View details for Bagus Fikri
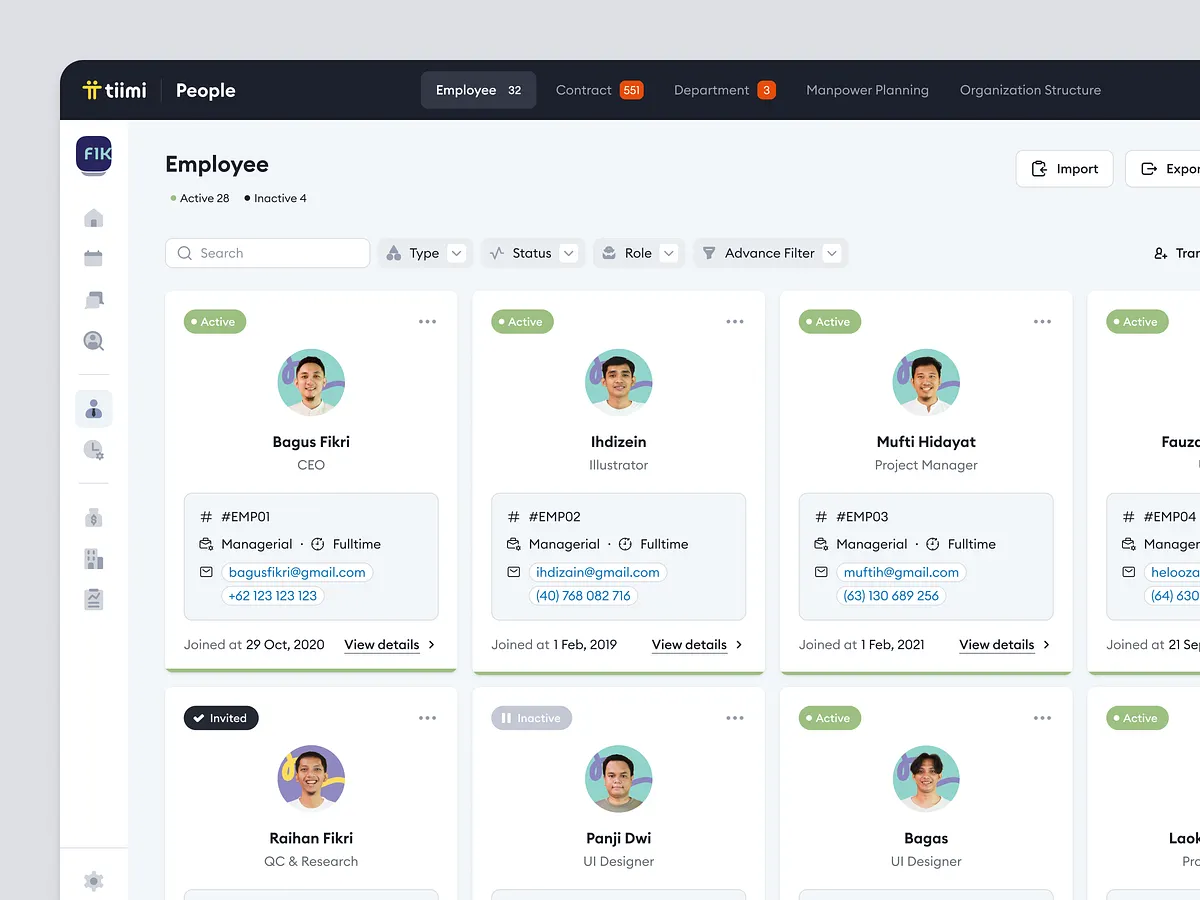This screenshot has width=1200, height=900. [x=390, y=645]
